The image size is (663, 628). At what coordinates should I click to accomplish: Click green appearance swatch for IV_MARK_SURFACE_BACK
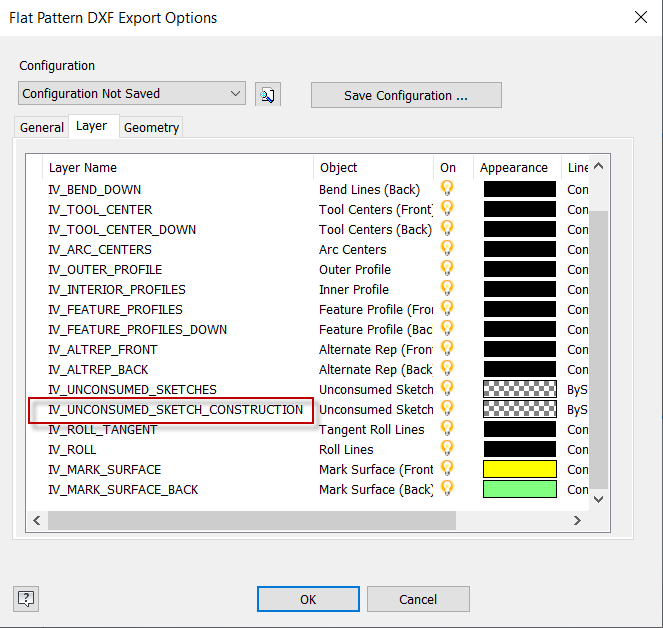[x=520, y=489]
